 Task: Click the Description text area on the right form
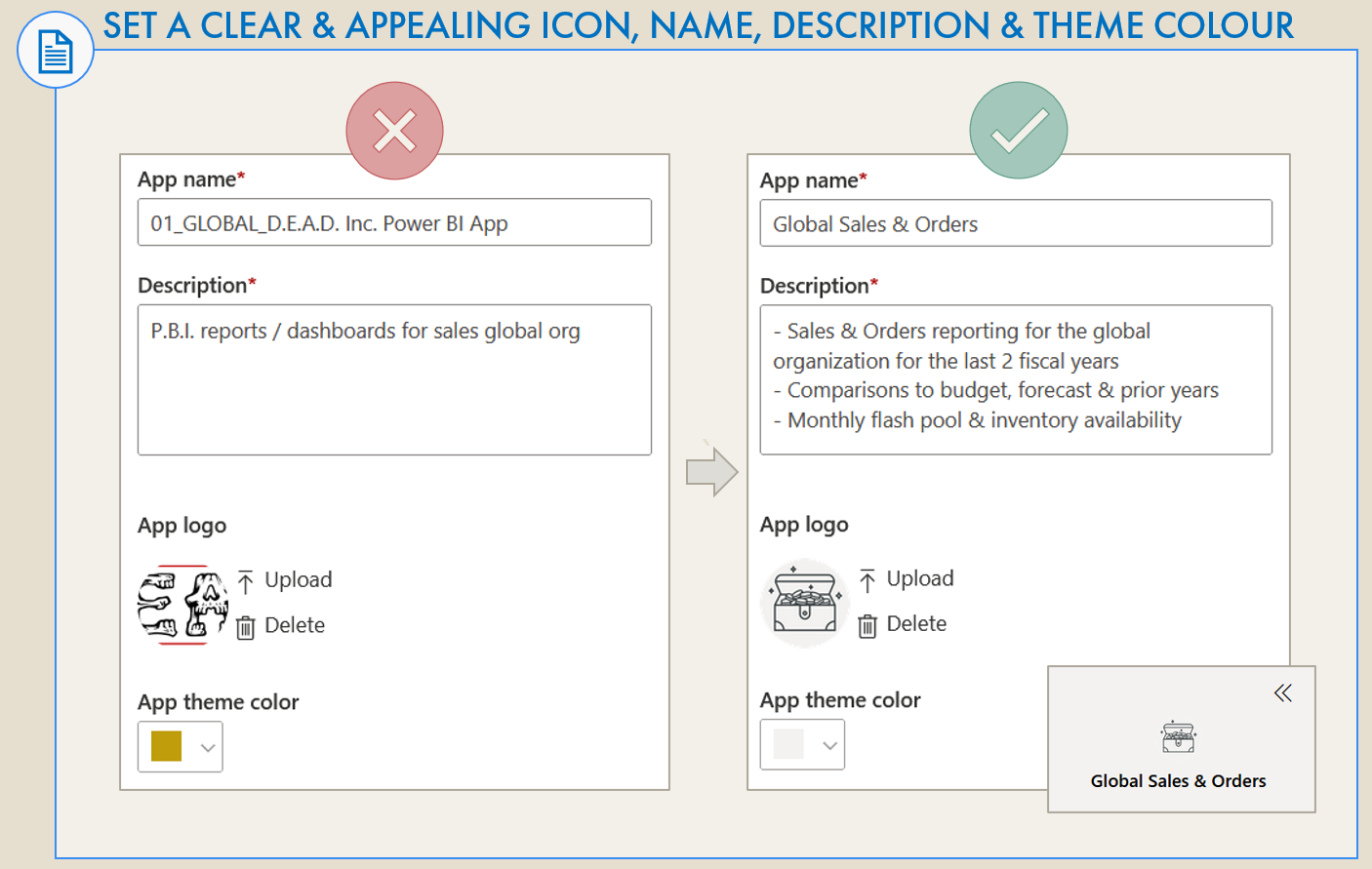point(1016,378)
